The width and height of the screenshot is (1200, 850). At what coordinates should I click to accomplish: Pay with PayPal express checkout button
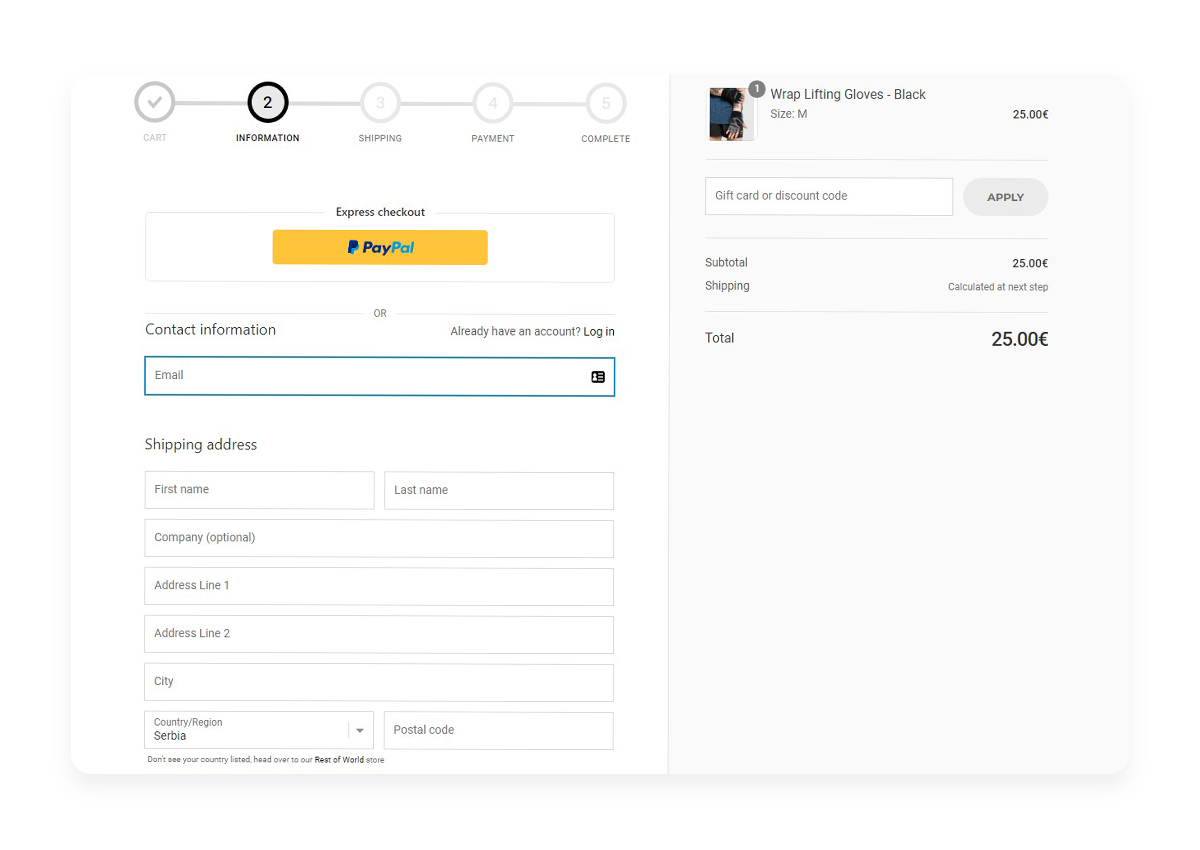tap(380, 247)
